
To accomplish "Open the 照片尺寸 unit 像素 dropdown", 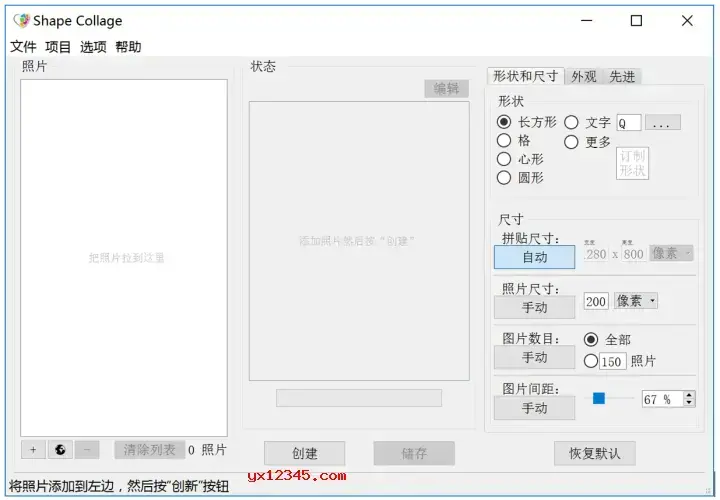I will (636, 301).
